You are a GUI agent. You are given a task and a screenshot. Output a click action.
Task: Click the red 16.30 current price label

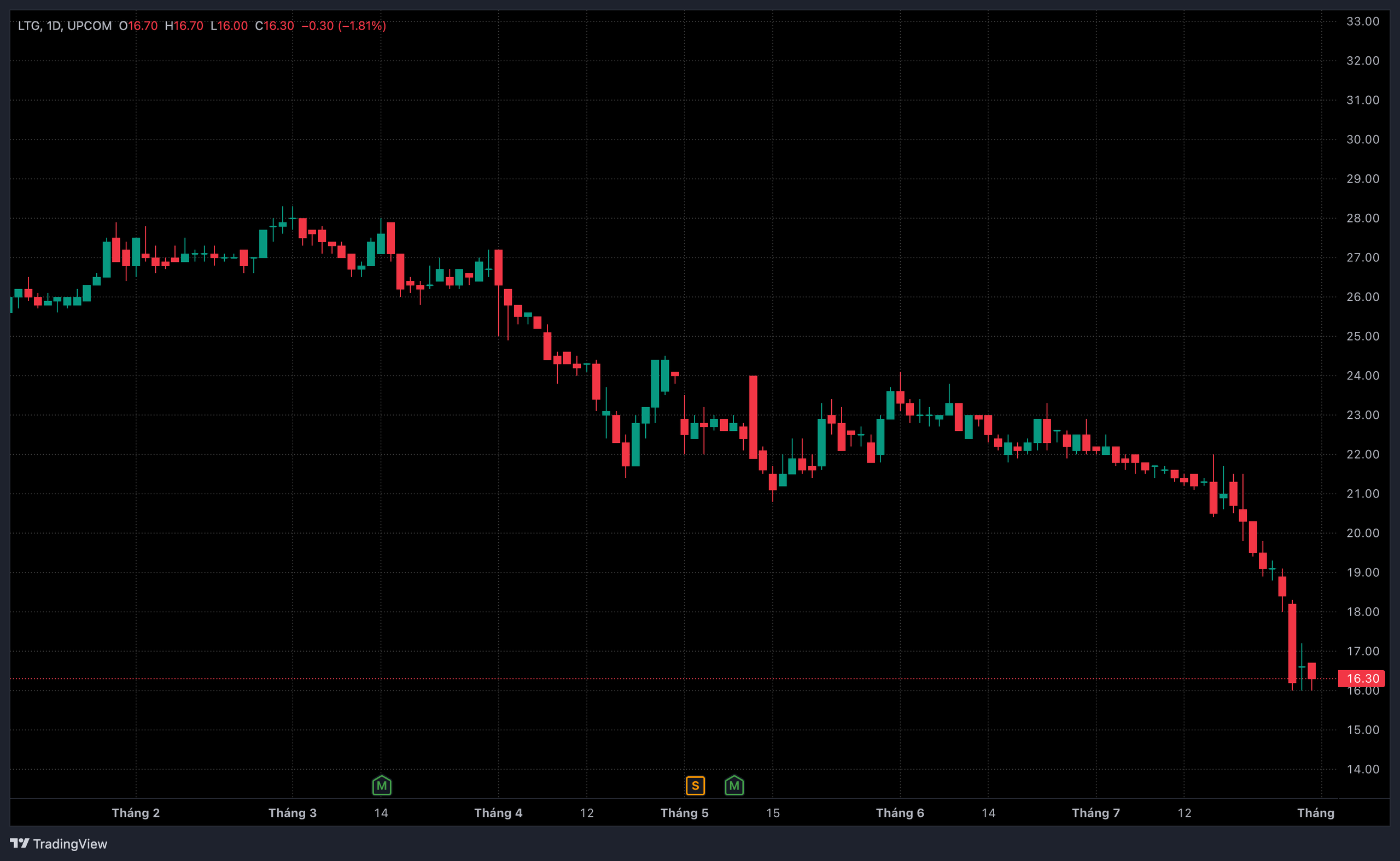click(x=1361, y=679)
